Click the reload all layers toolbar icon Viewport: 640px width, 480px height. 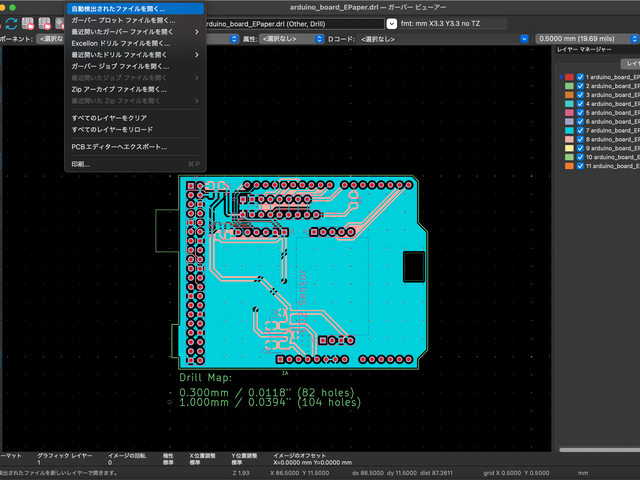[10, 23]
